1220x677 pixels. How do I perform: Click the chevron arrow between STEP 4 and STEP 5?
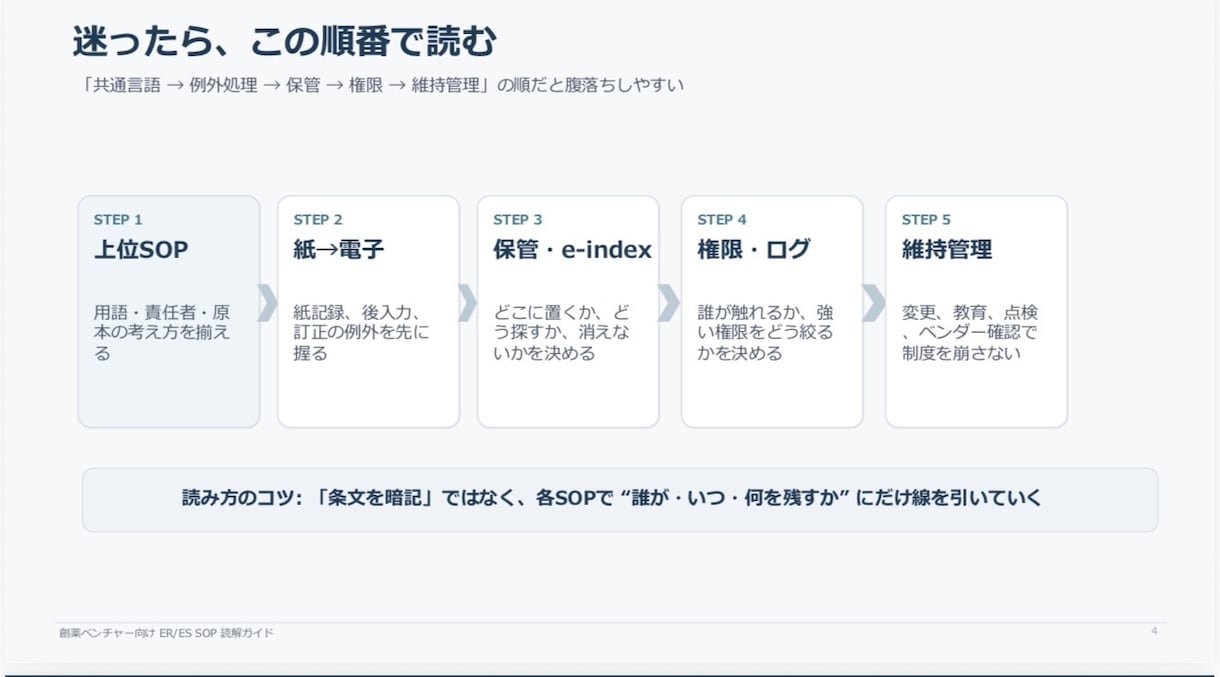click(874, 303)
